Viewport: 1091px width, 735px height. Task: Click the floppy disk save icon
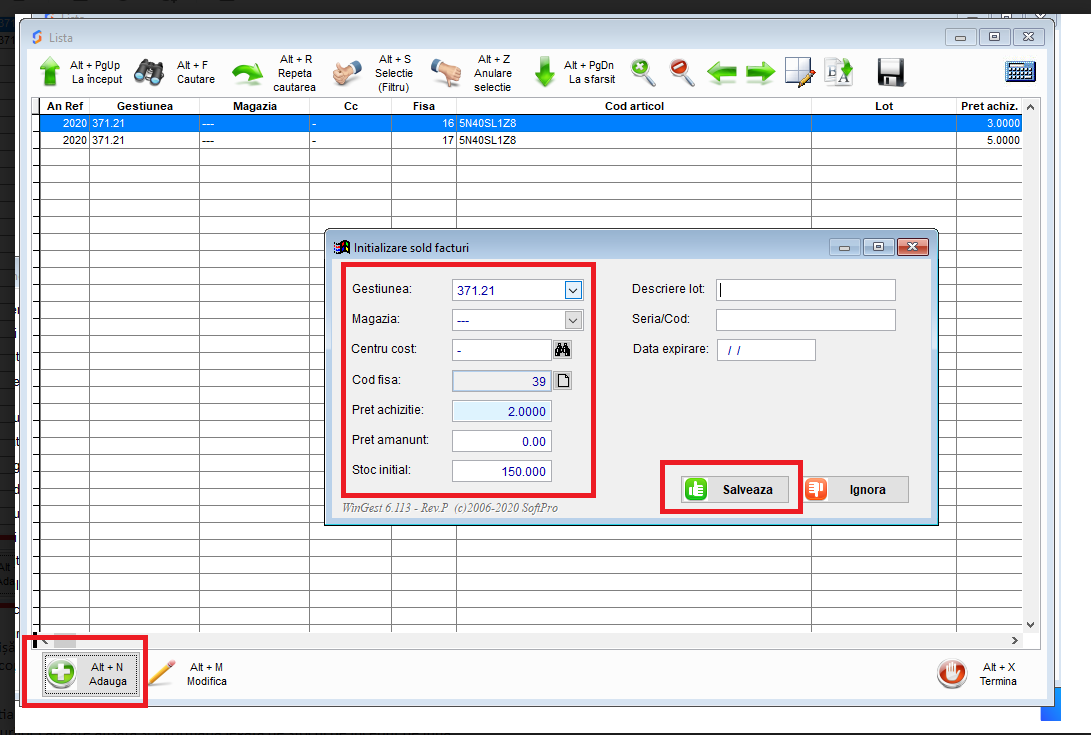click(x=890, y=72)
